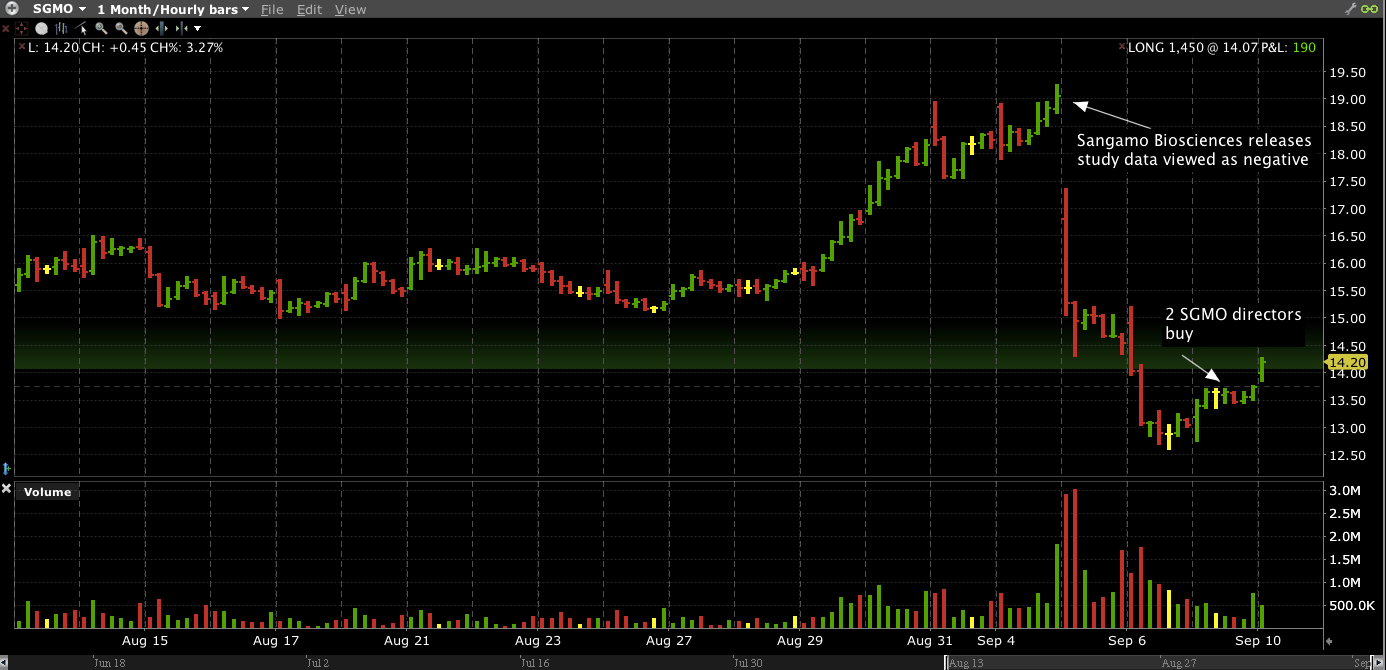Hide the chart toolbar with its red X

coord(5,28)
